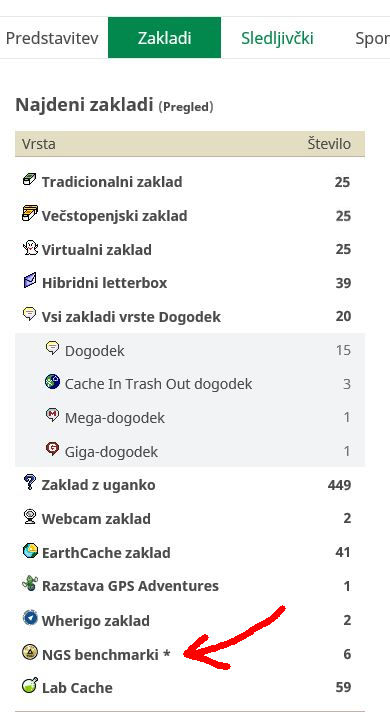Click the Tradicionalni zaklad cache icon
This screenshot has width=390, height=712.
click(30, 180)
